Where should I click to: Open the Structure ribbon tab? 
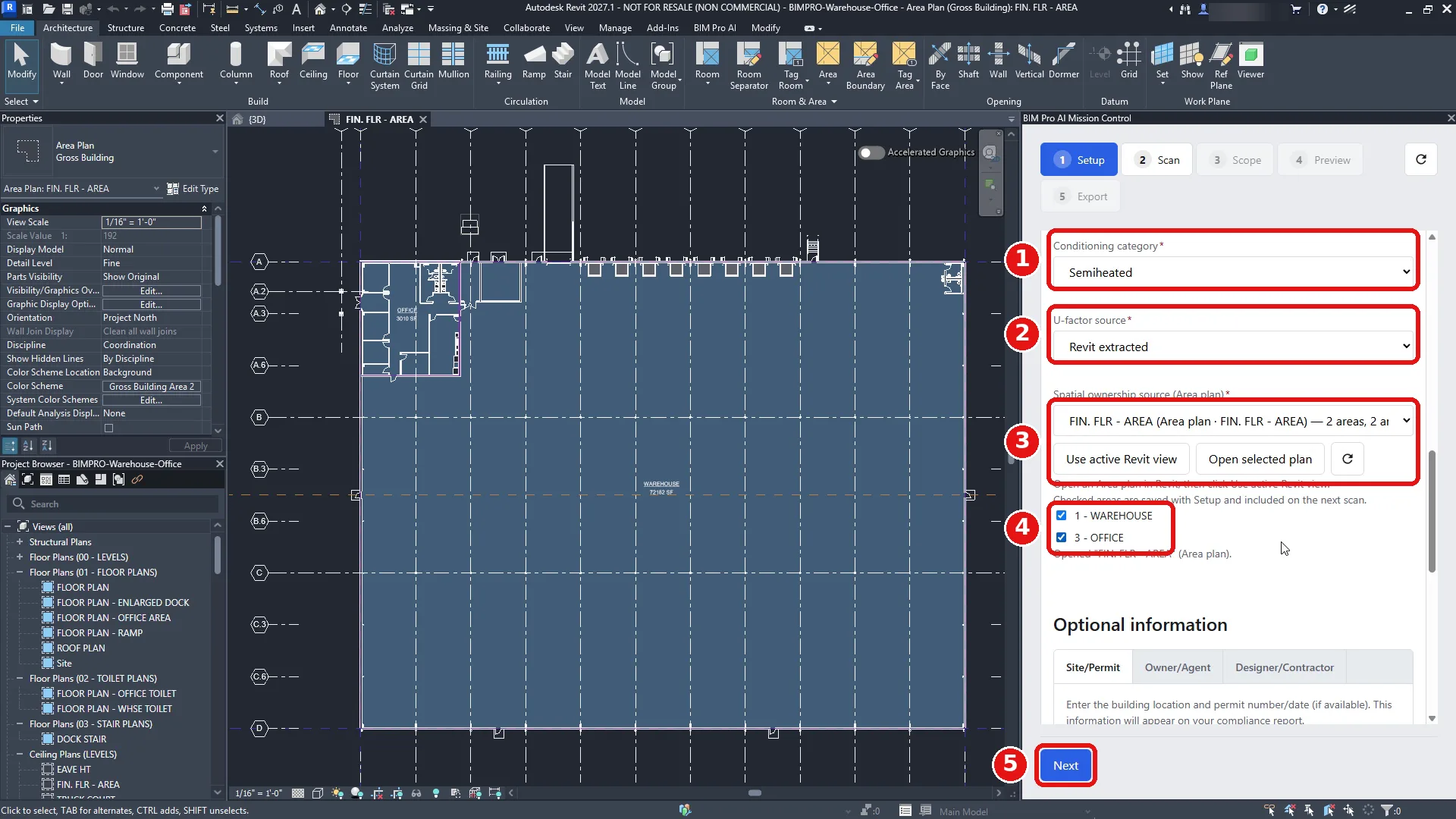tap(126, 28)
